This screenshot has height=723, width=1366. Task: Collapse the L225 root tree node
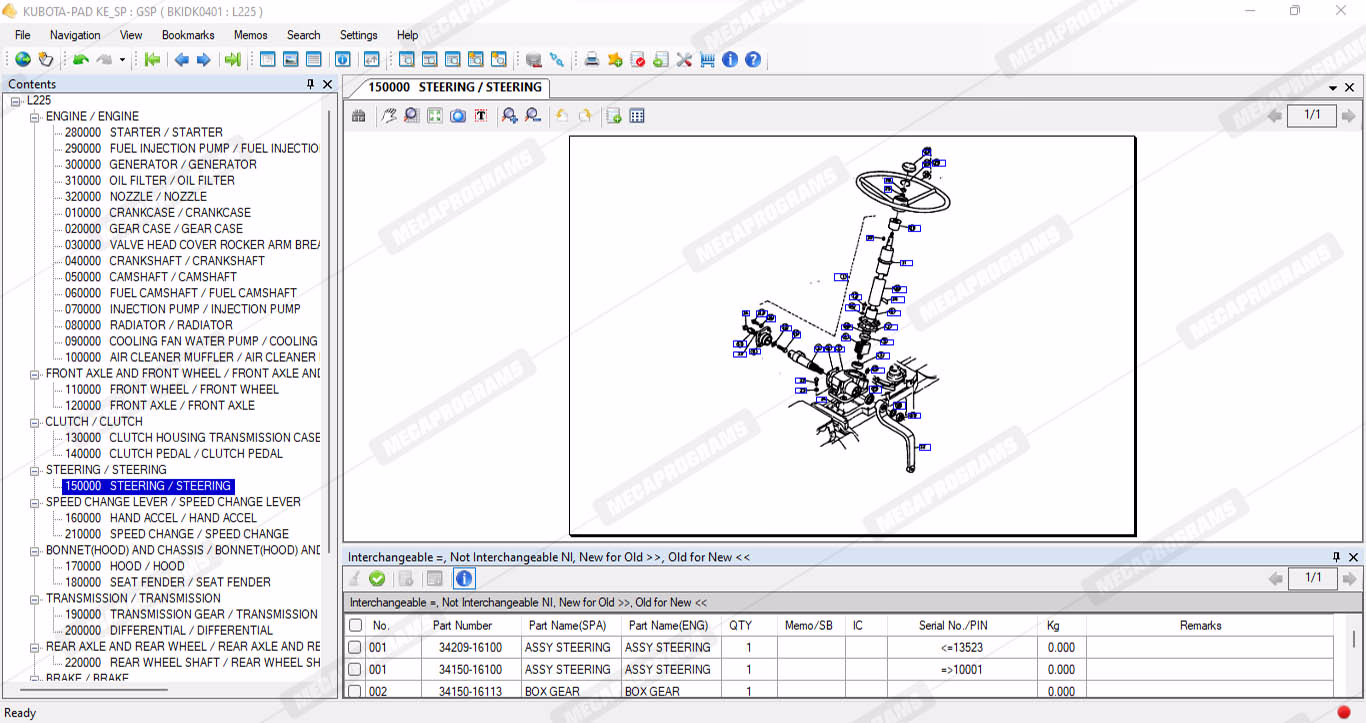(x=16, y=101)
